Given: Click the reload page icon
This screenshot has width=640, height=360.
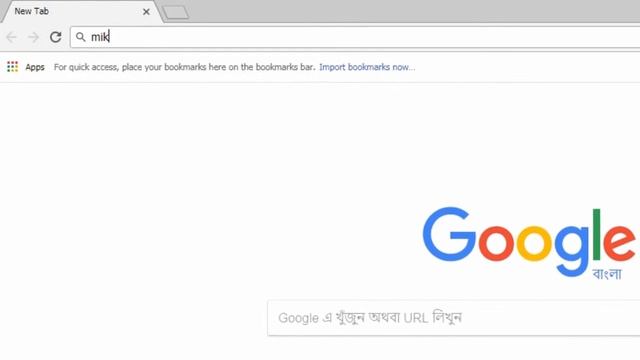Looking at the screenshot, I should 56,37.
